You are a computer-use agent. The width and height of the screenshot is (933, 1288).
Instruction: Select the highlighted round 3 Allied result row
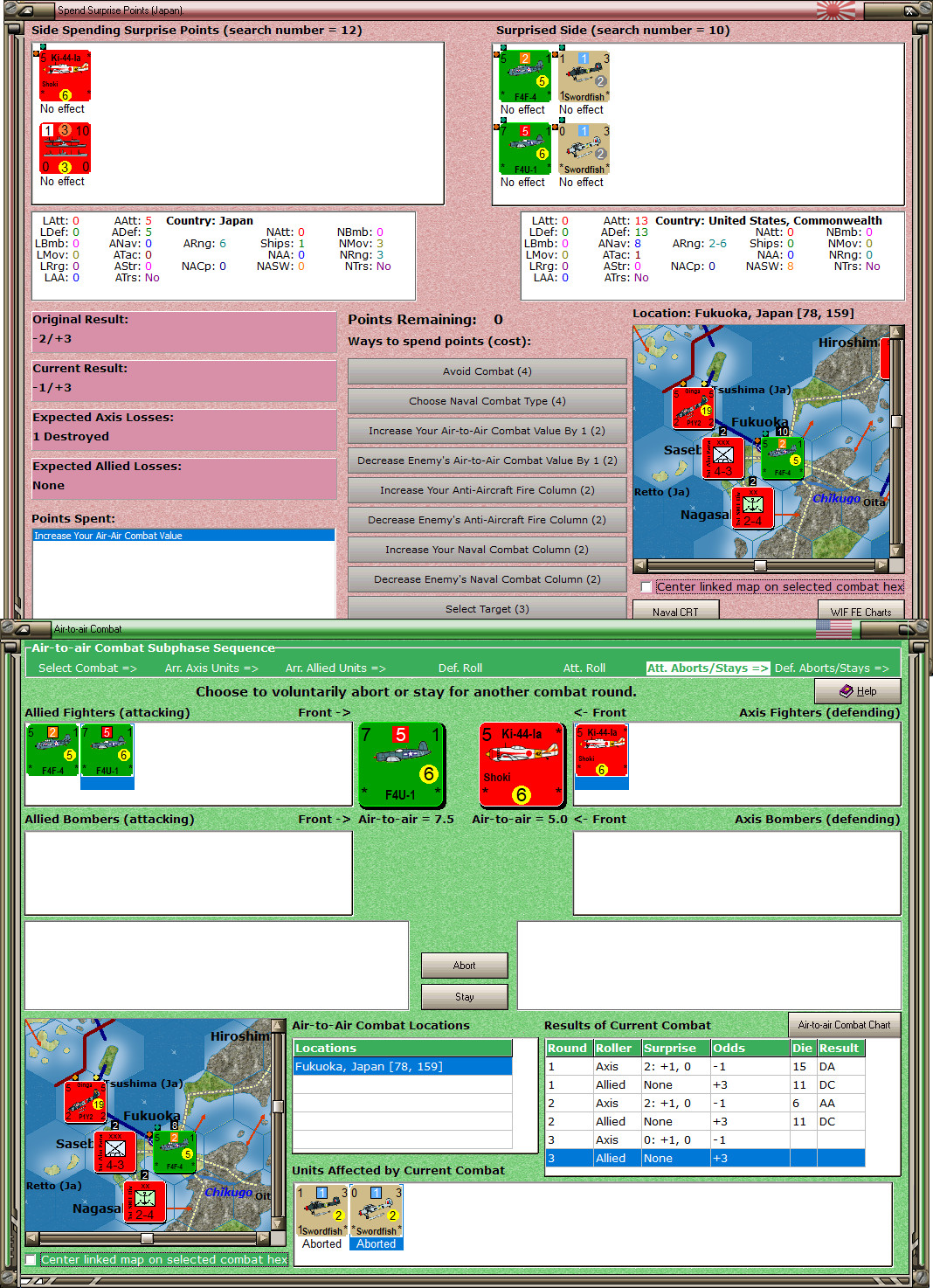click(705, 1158)
